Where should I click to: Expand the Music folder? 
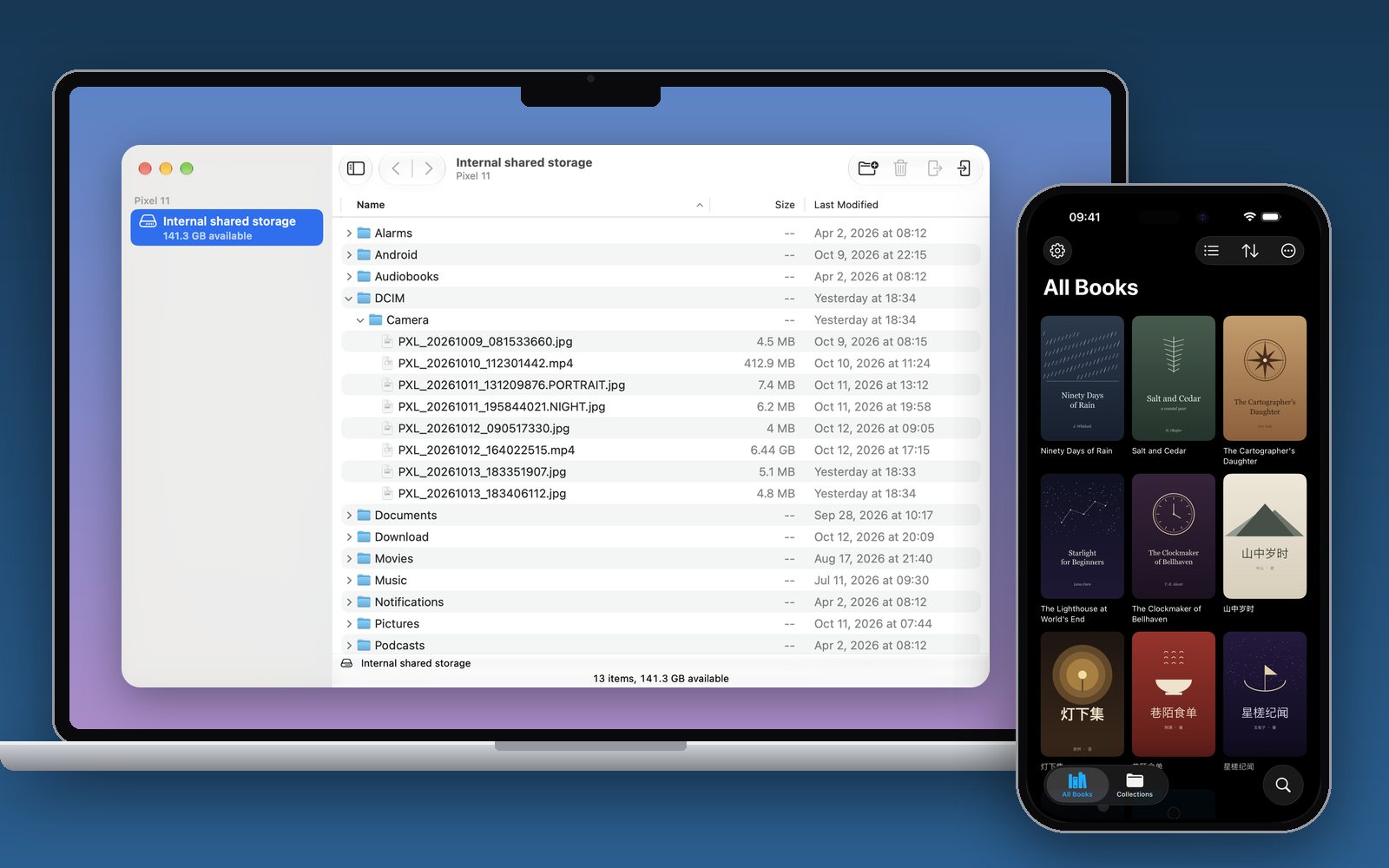349,581
